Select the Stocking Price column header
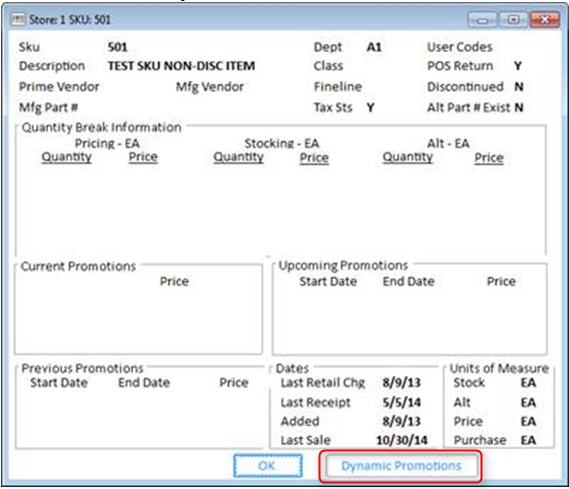 click(x=314, y=158)
